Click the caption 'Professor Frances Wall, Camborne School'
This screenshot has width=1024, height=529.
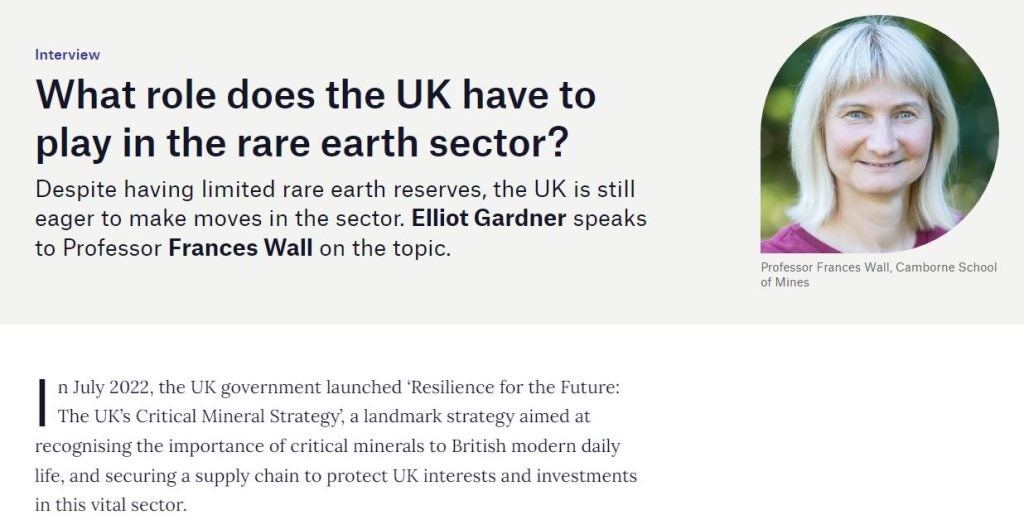pyautogui.click(x=878, y=267)
